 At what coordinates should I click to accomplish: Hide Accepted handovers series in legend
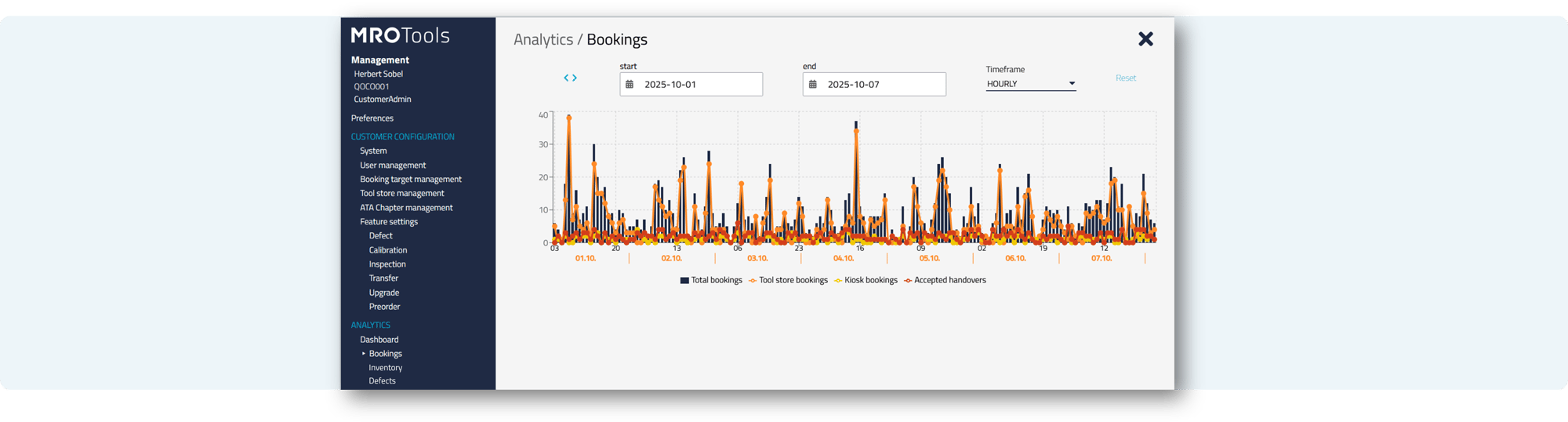(945, 280)
